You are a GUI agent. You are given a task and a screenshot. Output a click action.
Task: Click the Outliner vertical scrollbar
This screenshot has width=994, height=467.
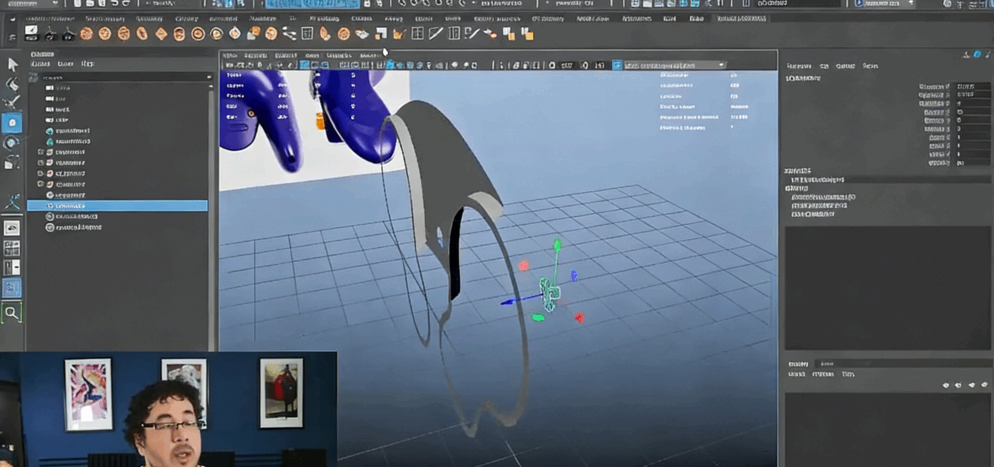point(213,215)
